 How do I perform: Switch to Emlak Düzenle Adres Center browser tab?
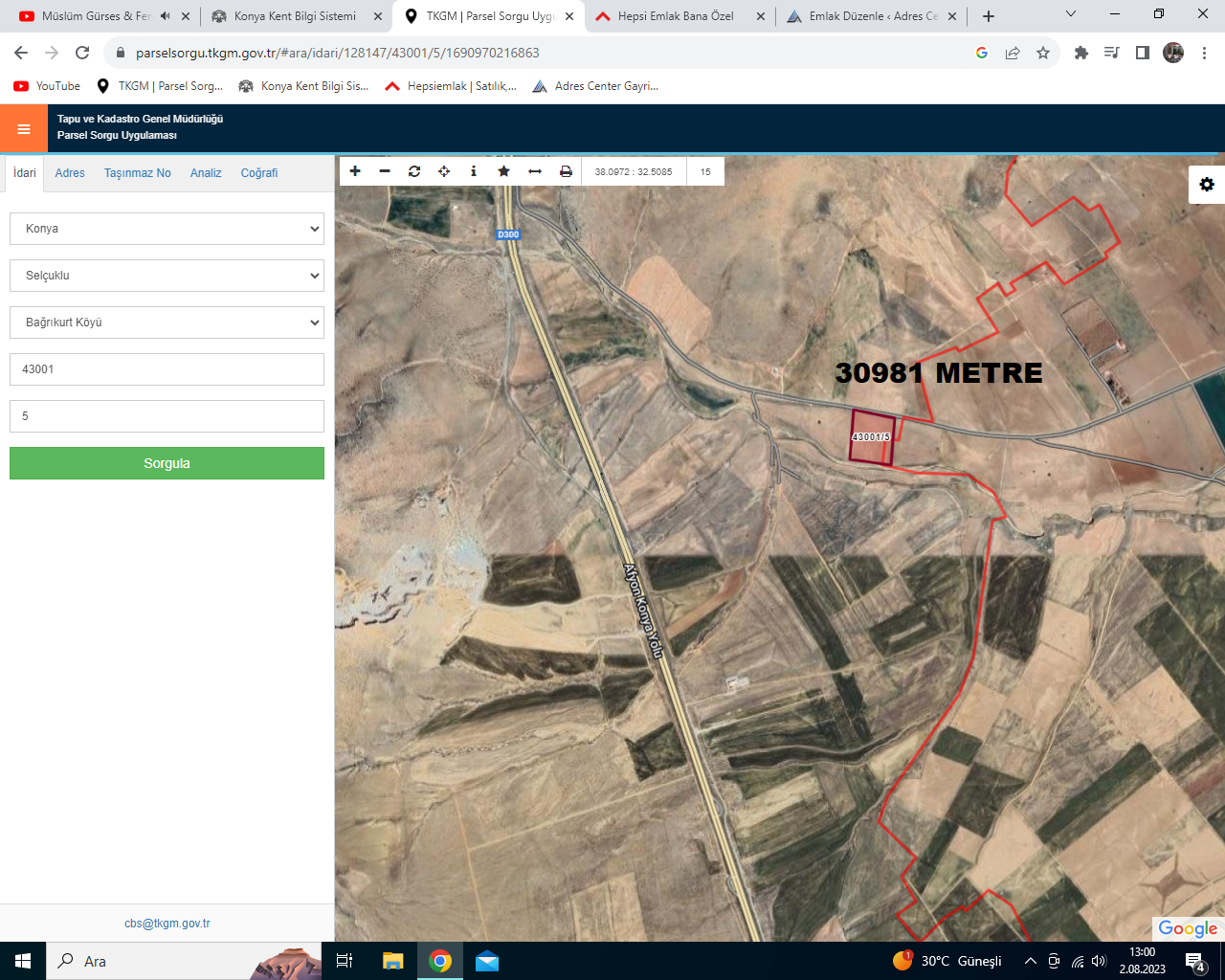871,16
